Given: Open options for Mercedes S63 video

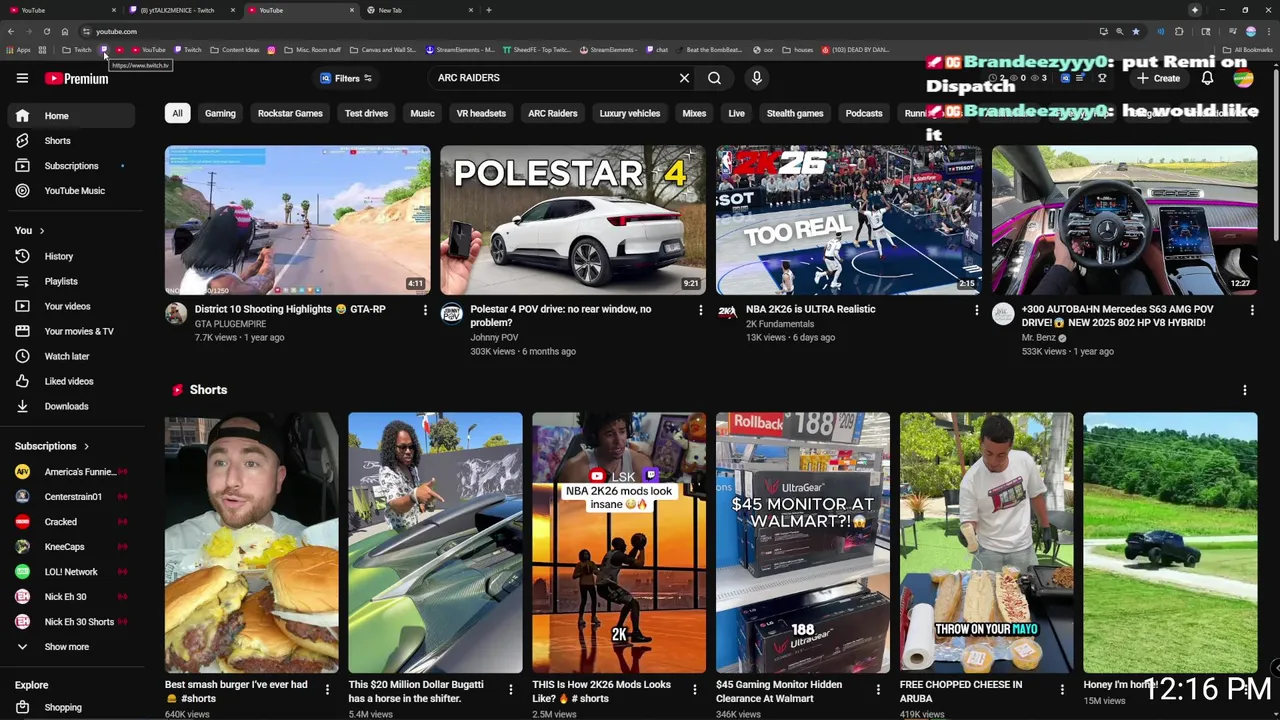Looking at the screenshot, I should click(x=1251, y=311).
